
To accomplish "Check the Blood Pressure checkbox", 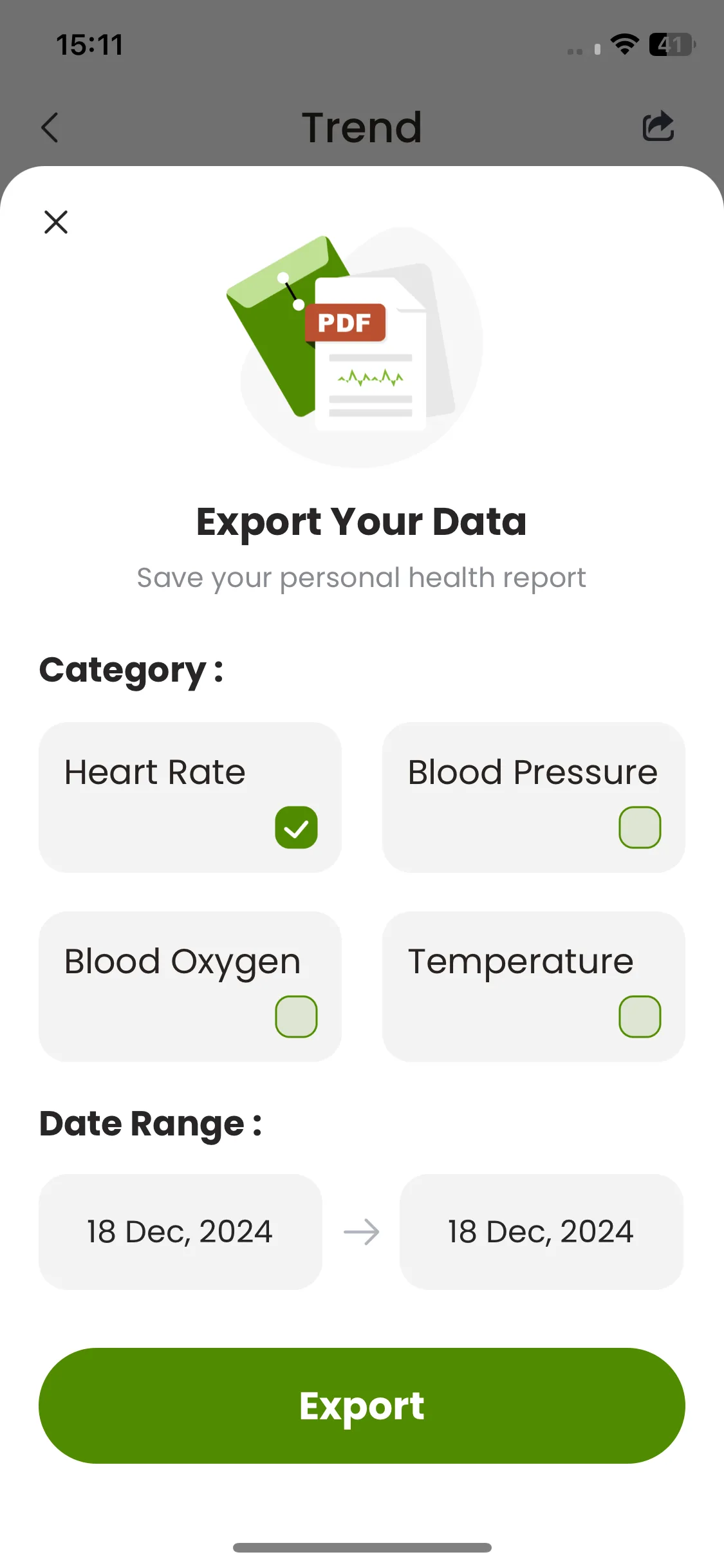I will click(x=640, y=827).
